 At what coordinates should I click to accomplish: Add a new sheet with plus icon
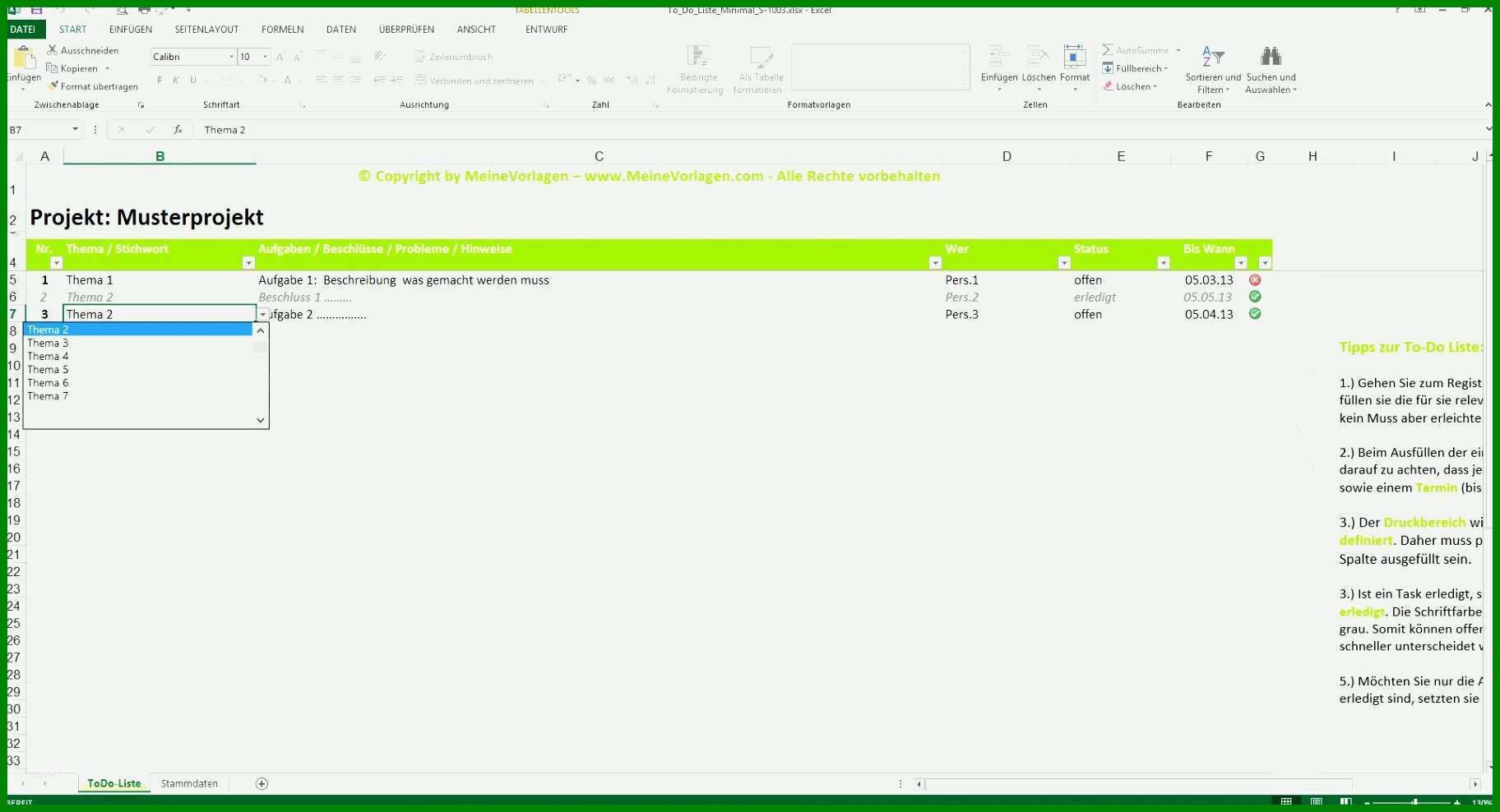[262, 784]
